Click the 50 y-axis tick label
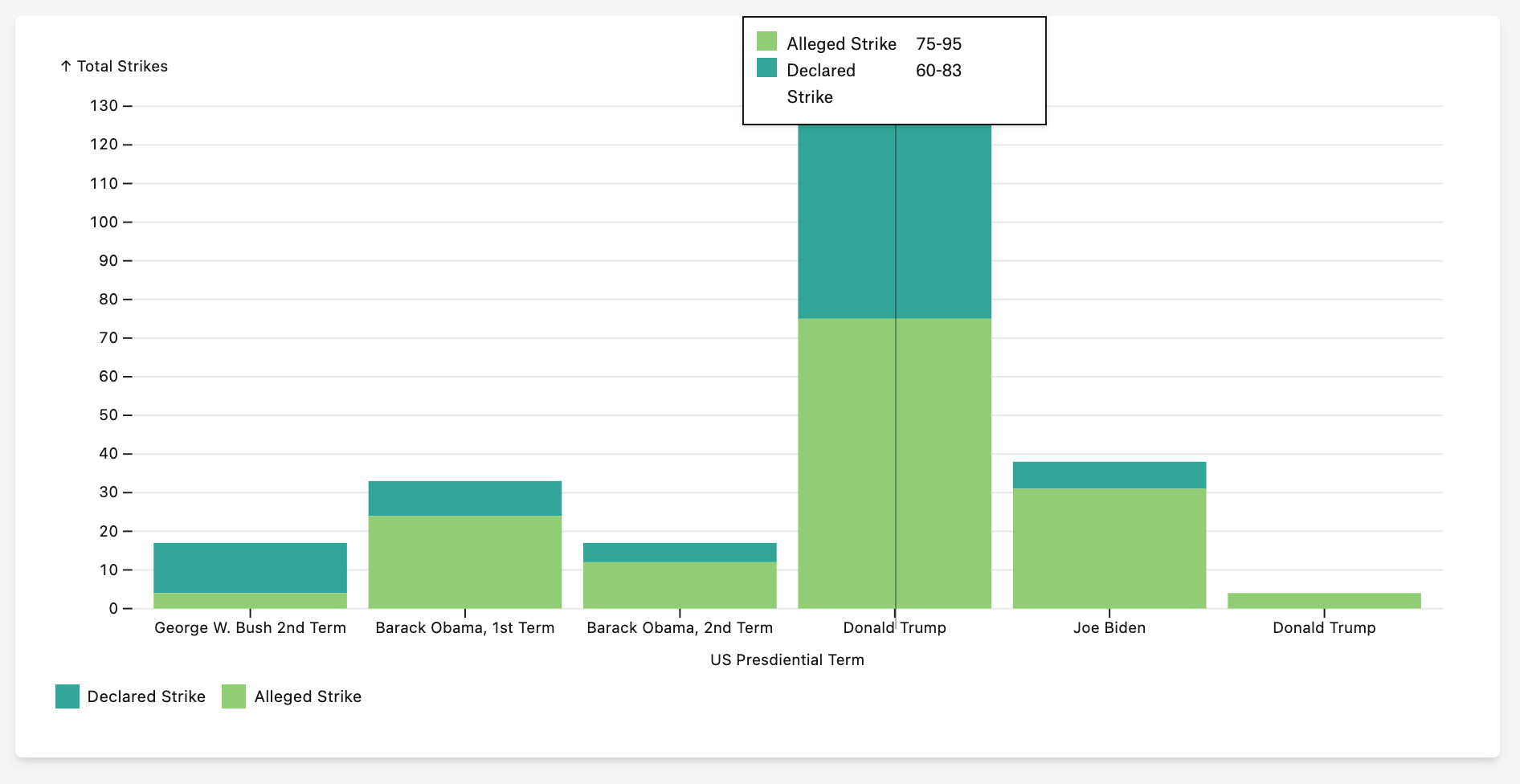Viewport: 1520px width, 784px height. 108,414
